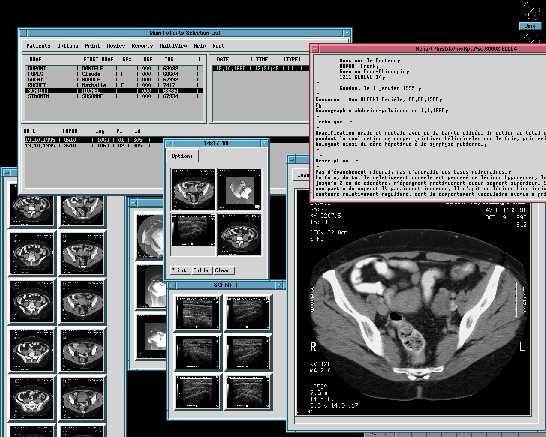Open the abdominal CT thumbnail with bright vertebra
Screen dimensions: 546x437
point(239,234)
